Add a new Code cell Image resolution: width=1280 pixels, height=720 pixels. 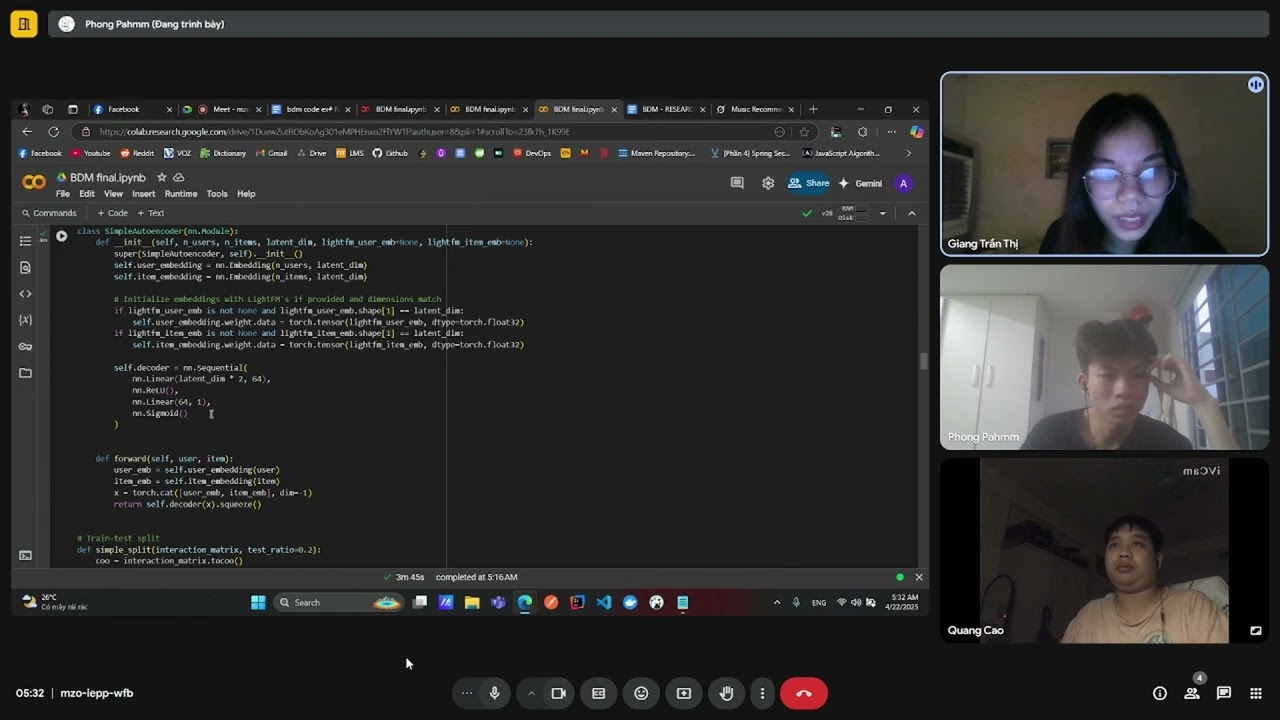click(x=112, y=213)
